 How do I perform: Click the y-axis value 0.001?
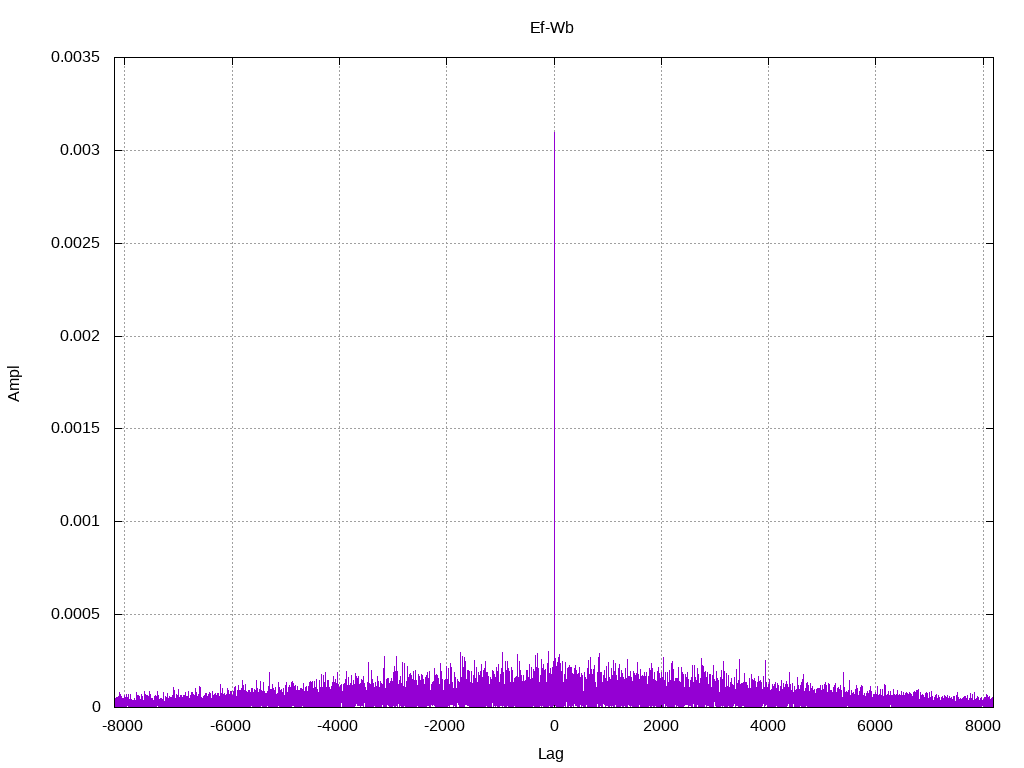(x=80, y=520)
